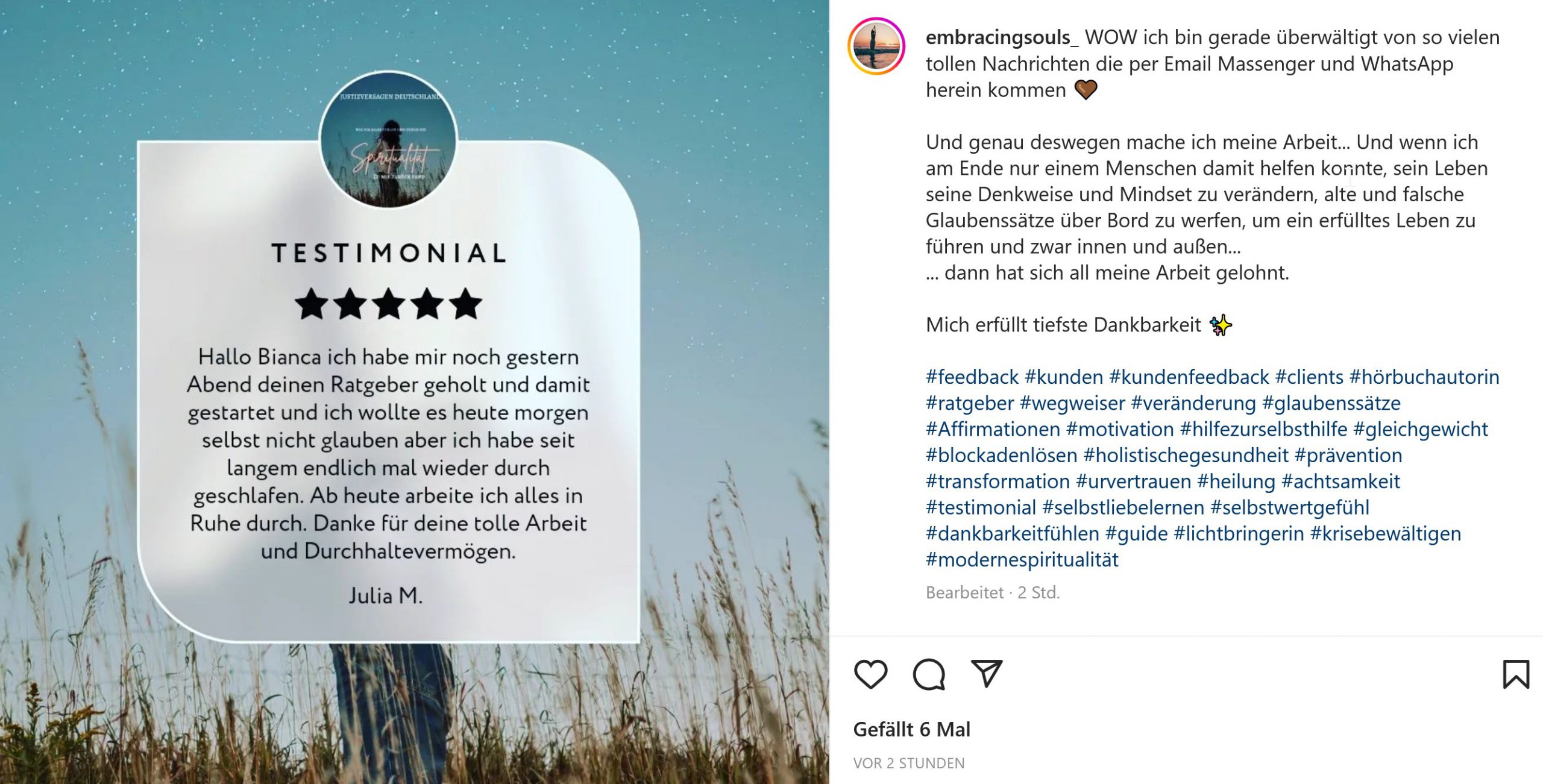Select the #hilfezurselbsthilfe hashtag
The height and width of the screenshot is (784, 1543).
(1263, 429)
